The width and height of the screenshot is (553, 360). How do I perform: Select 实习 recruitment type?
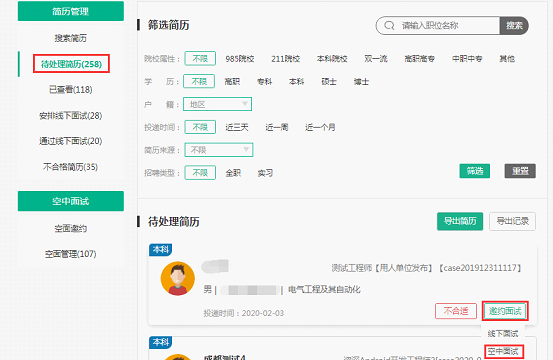[x=265, y=173]
